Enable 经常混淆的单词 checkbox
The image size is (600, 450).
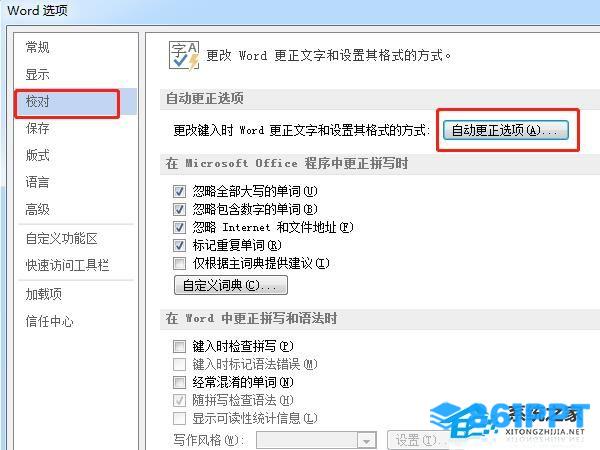click(179, 382)
